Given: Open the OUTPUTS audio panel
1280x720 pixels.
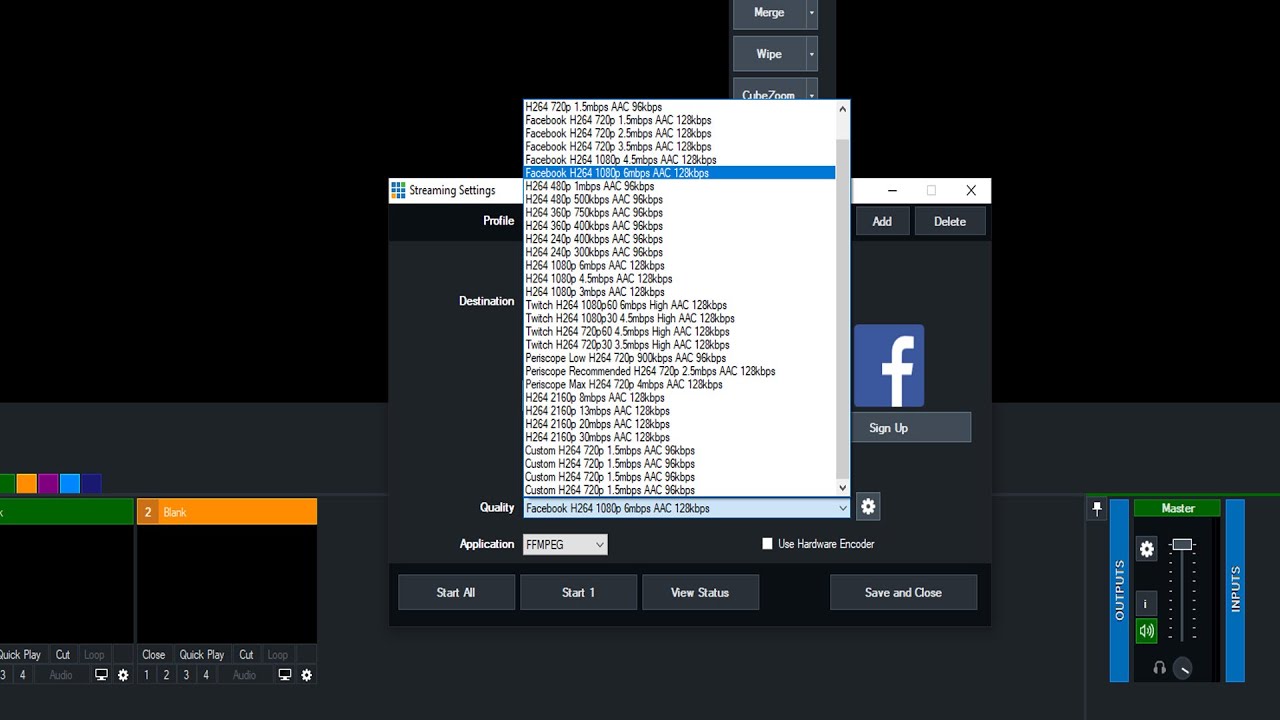Looking at the screenshot, I should click(1119, 590).
